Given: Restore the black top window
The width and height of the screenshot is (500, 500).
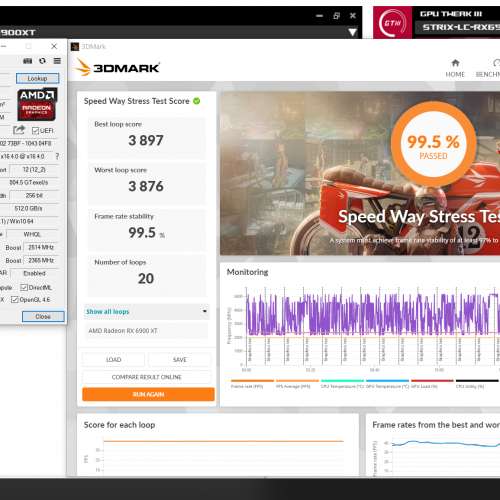Looking at the screenshot, I should 336,16.
